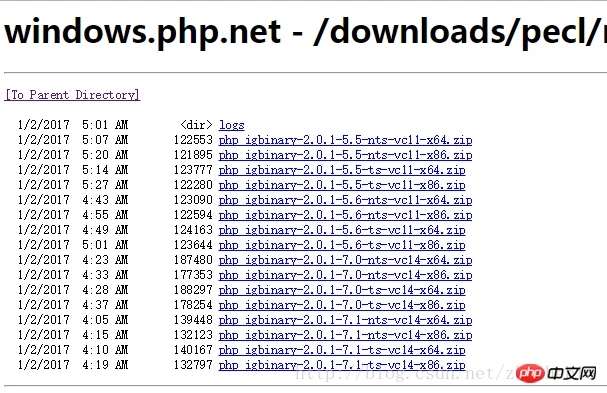
Task: Select file size 123644
Action: click(193, 245)
